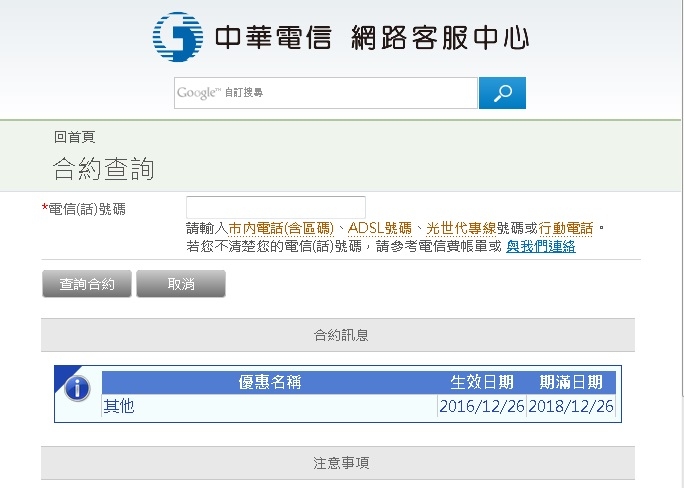Click the 中華電信 網路客服中心 title text
This screenshot has width=684, height=488.
372,38
